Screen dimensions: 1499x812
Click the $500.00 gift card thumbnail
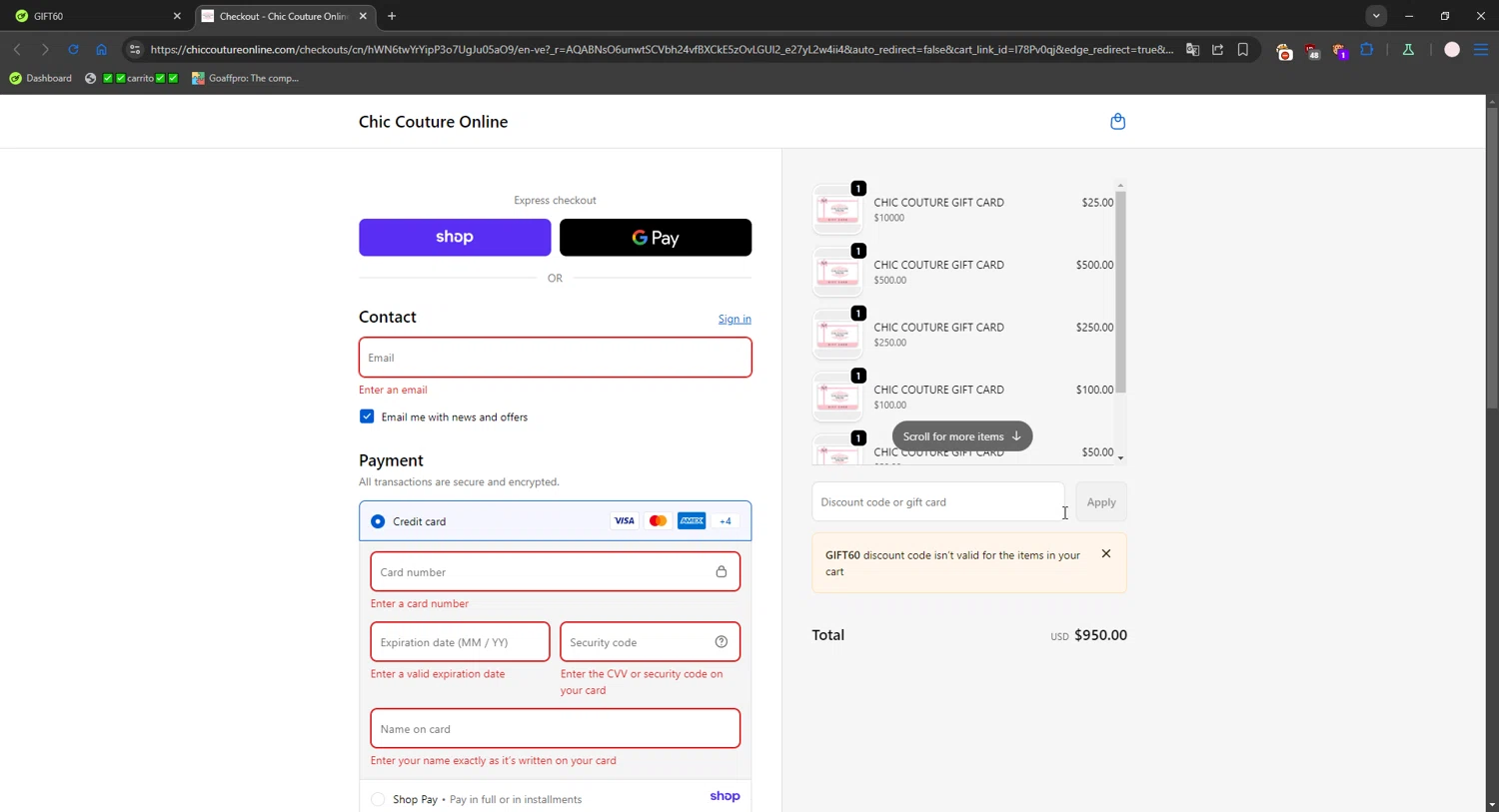(837, 272)
